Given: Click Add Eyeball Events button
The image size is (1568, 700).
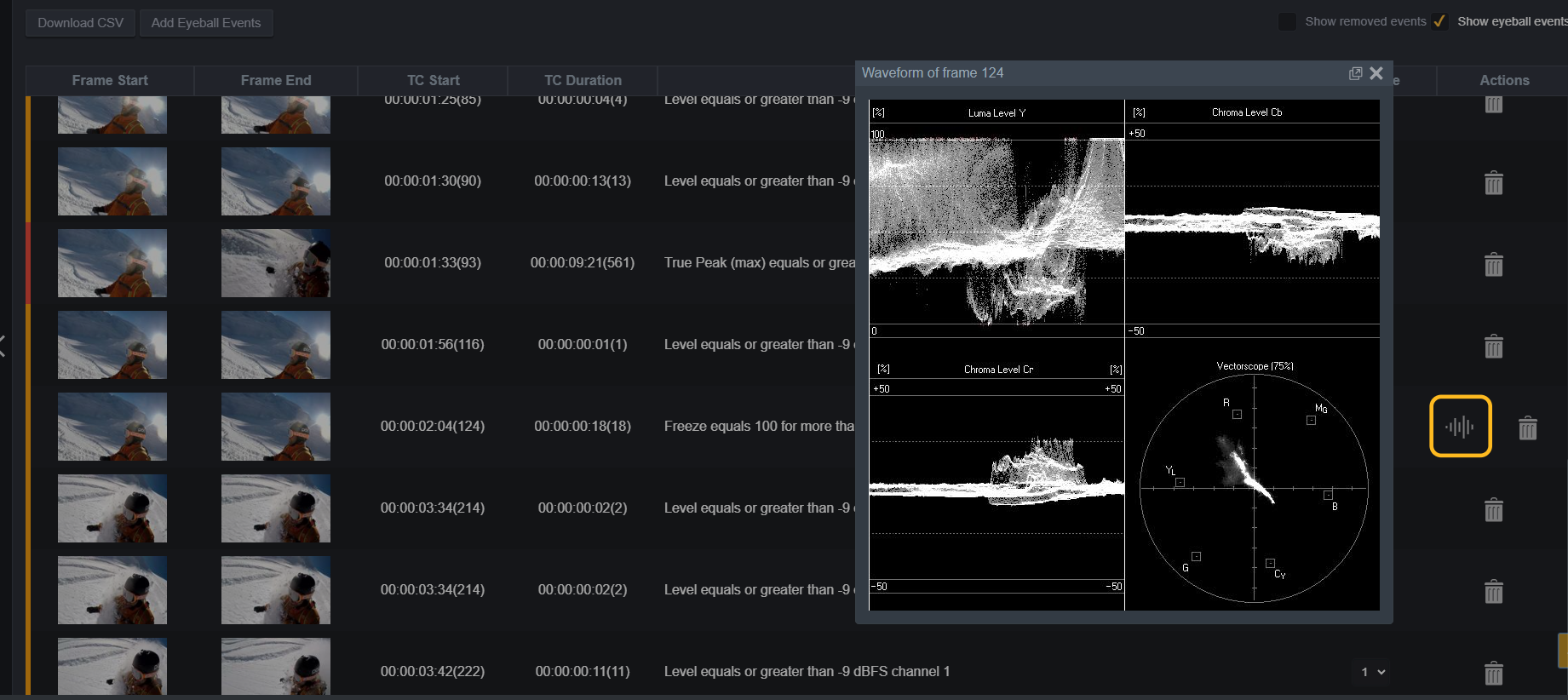Looking at the screenshot, I should (x=206, y=23).
